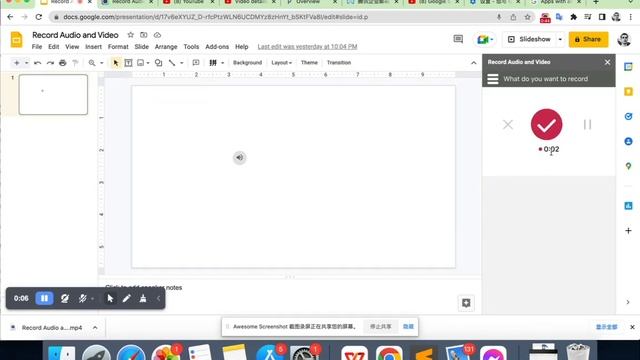Open the Arrange menu
The width and height of the screenshot is (640, 360).
coord(166,47)
